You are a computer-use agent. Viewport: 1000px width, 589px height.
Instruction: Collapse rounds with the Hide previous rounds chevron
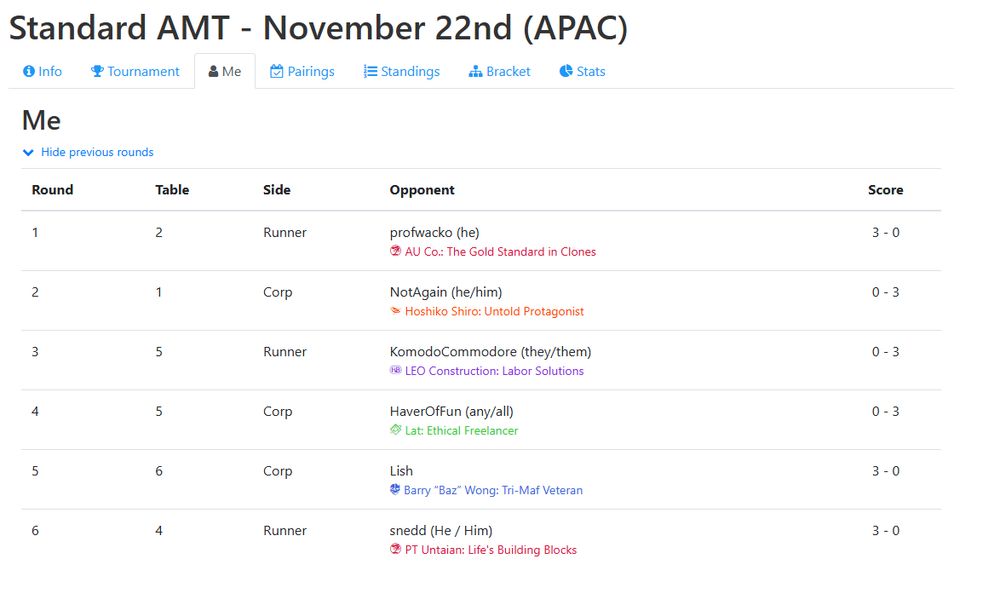click(x=28, y=153)
